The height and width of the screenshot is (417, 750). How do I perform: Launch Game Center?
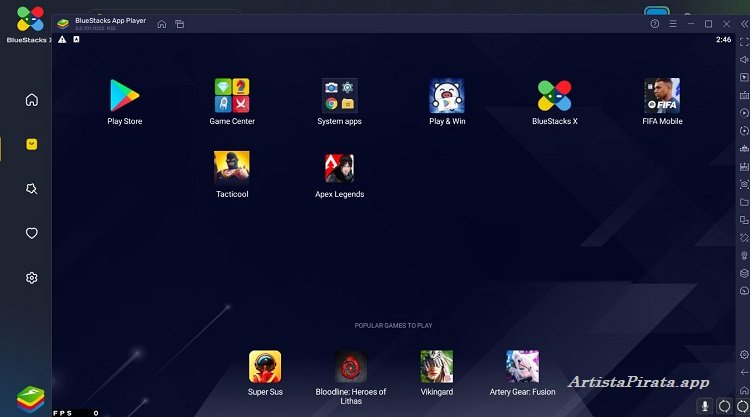click(x=231, y=96)
